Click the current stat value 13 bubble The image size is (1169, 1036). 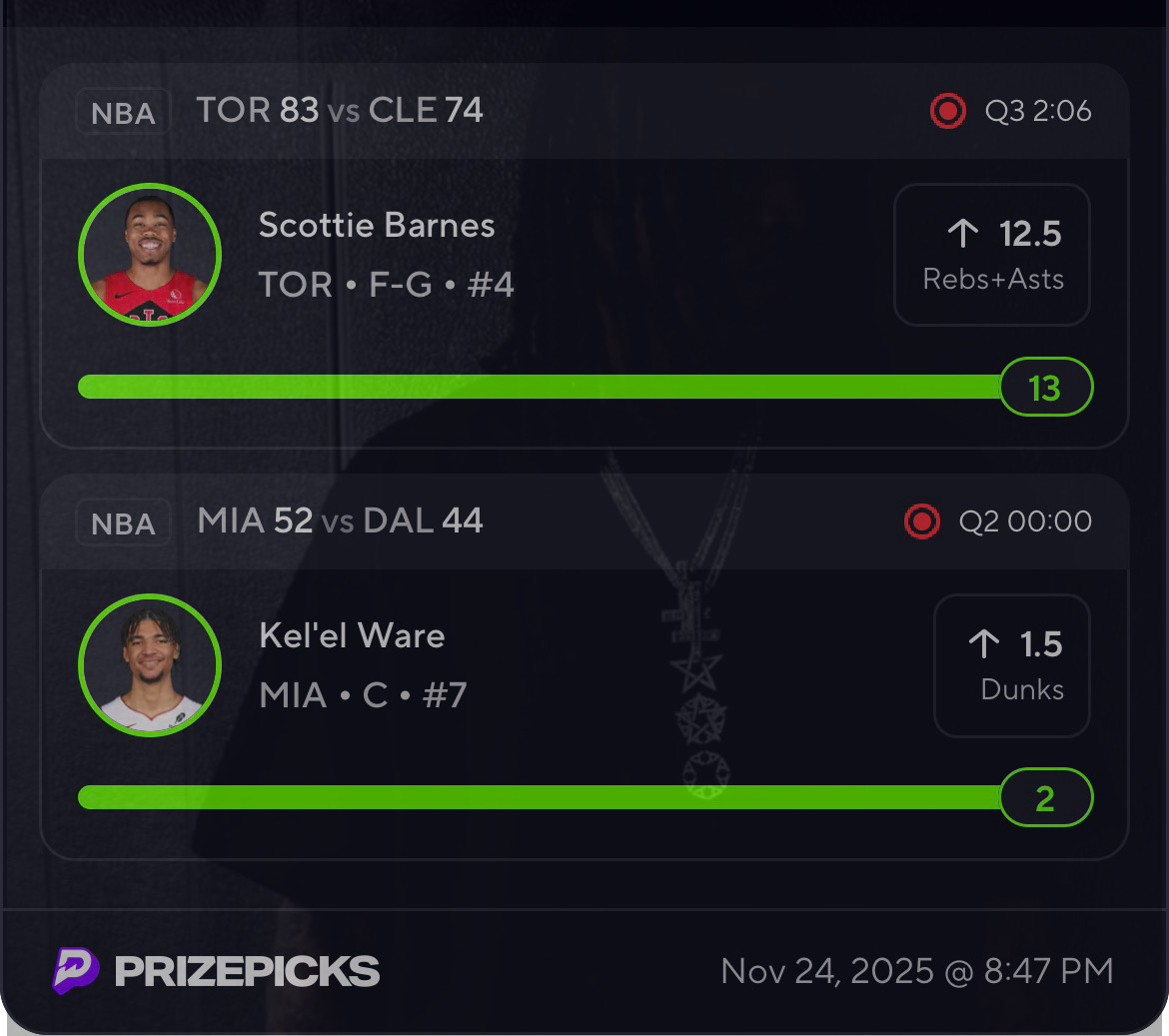point(1045,387)
